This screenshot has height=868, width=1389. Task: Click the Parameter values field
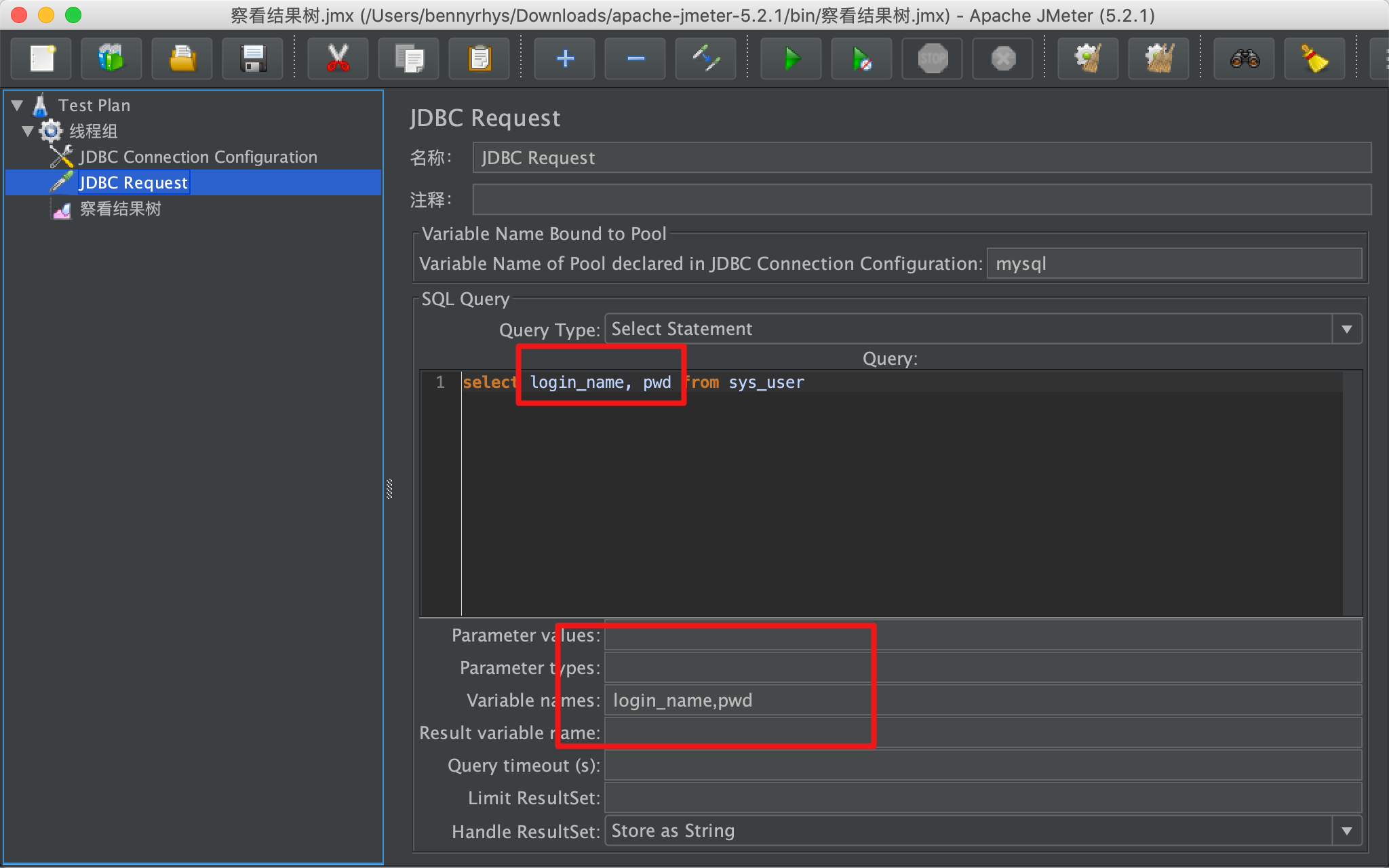pos(983,636)
